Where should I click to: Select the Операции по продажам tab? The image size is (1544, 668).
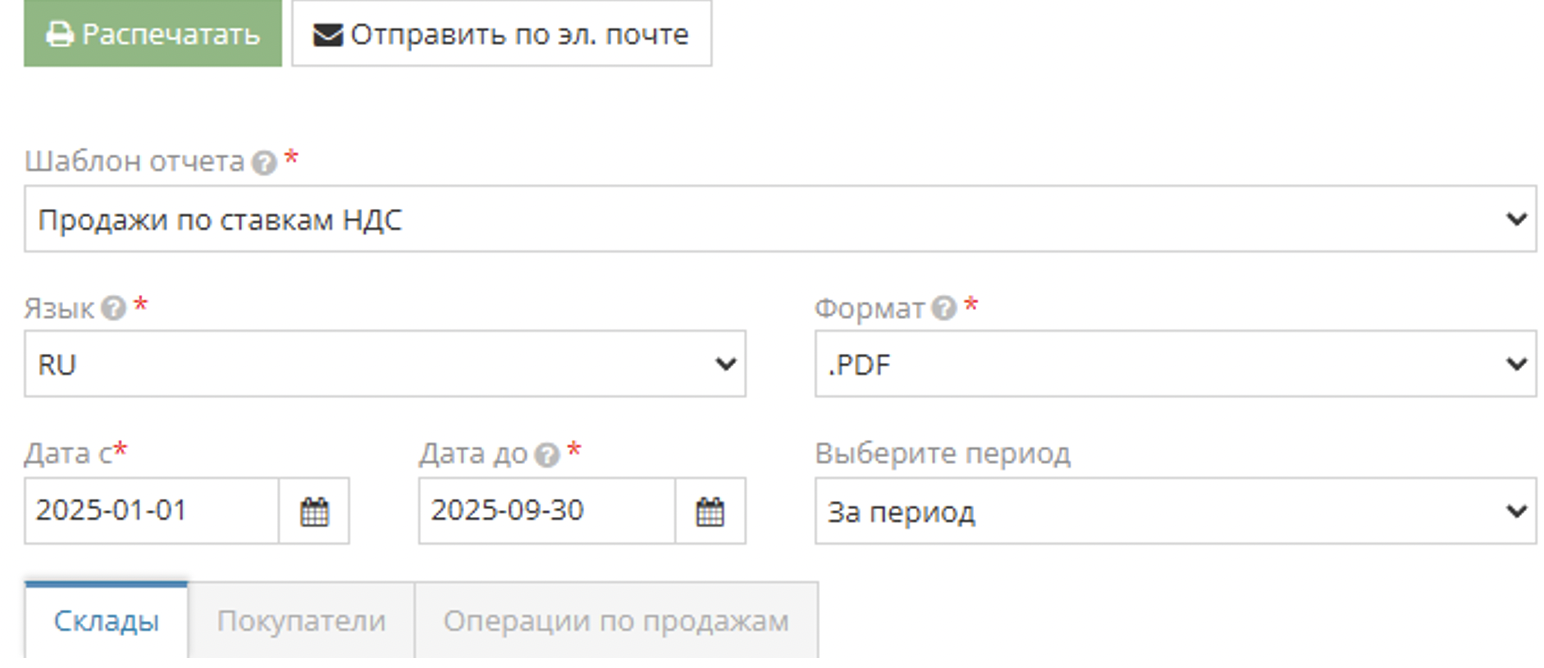(615, 620)
